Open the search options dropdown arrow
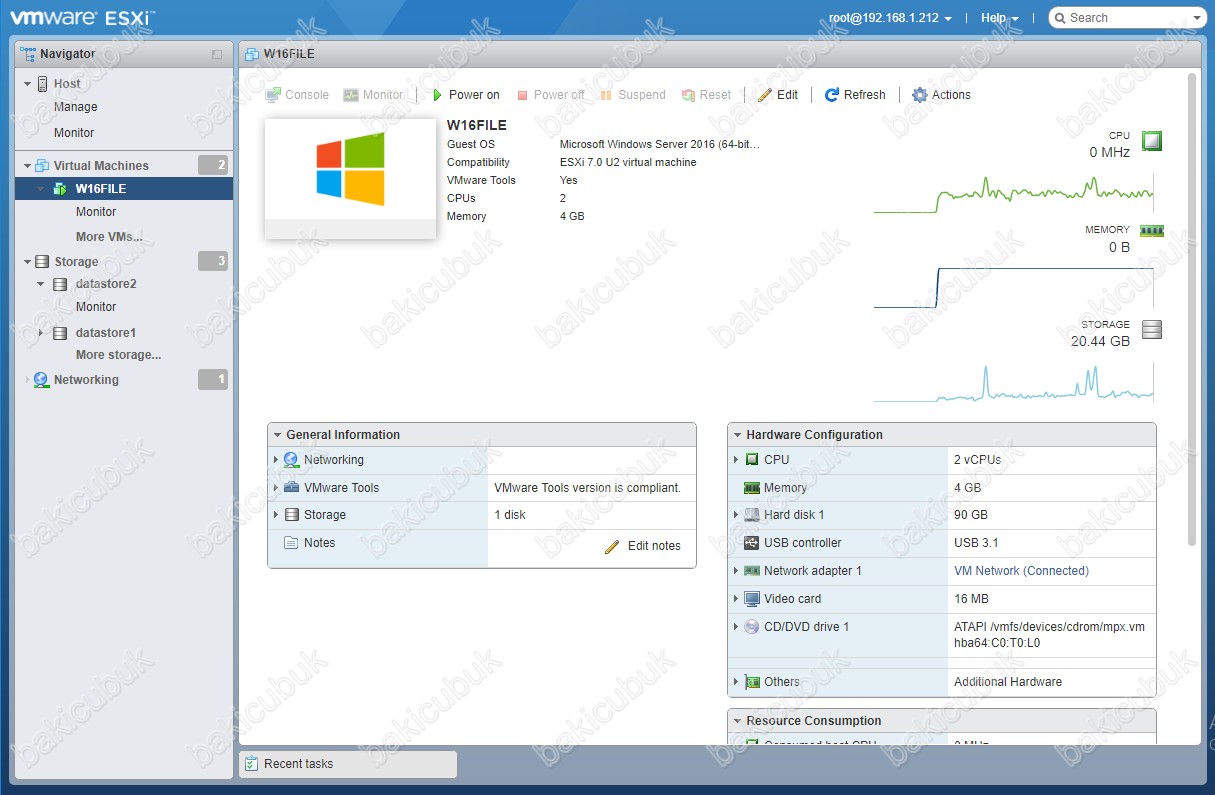The image size is (1215, 795). tap(1198, 18)
